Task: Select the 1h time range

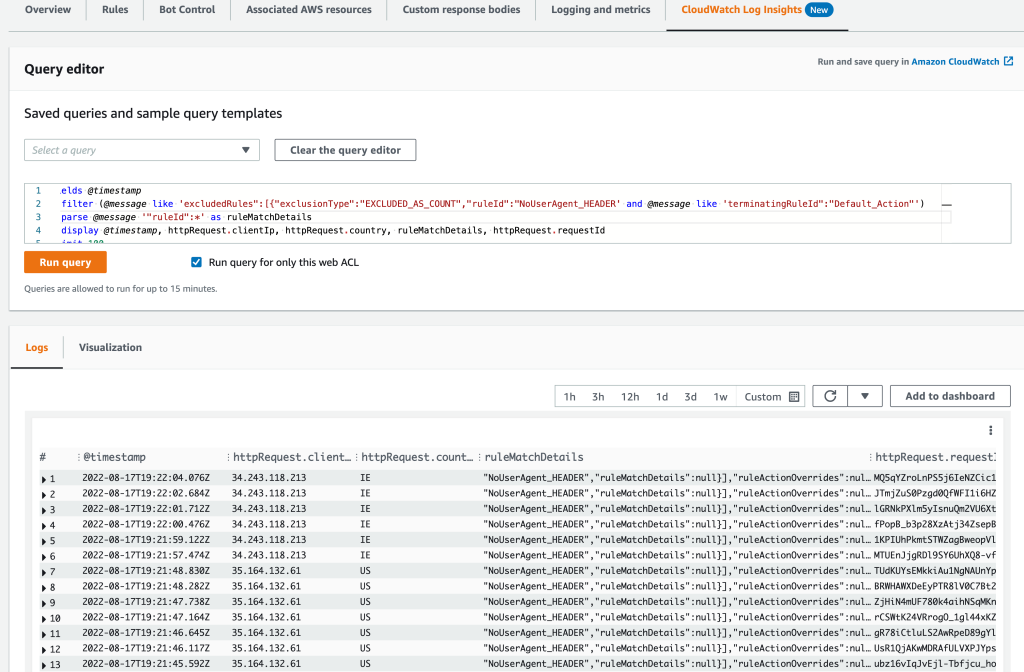Action: pyautogui.click(x=570, y=395)
